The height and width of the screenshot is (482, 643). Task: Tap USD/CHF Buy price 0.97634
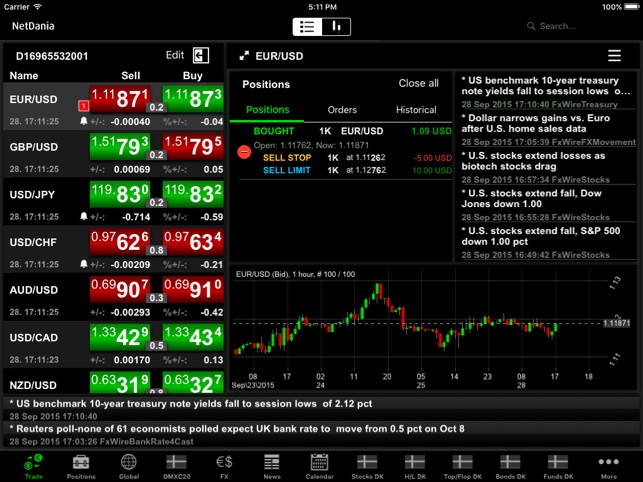[193, 242]
